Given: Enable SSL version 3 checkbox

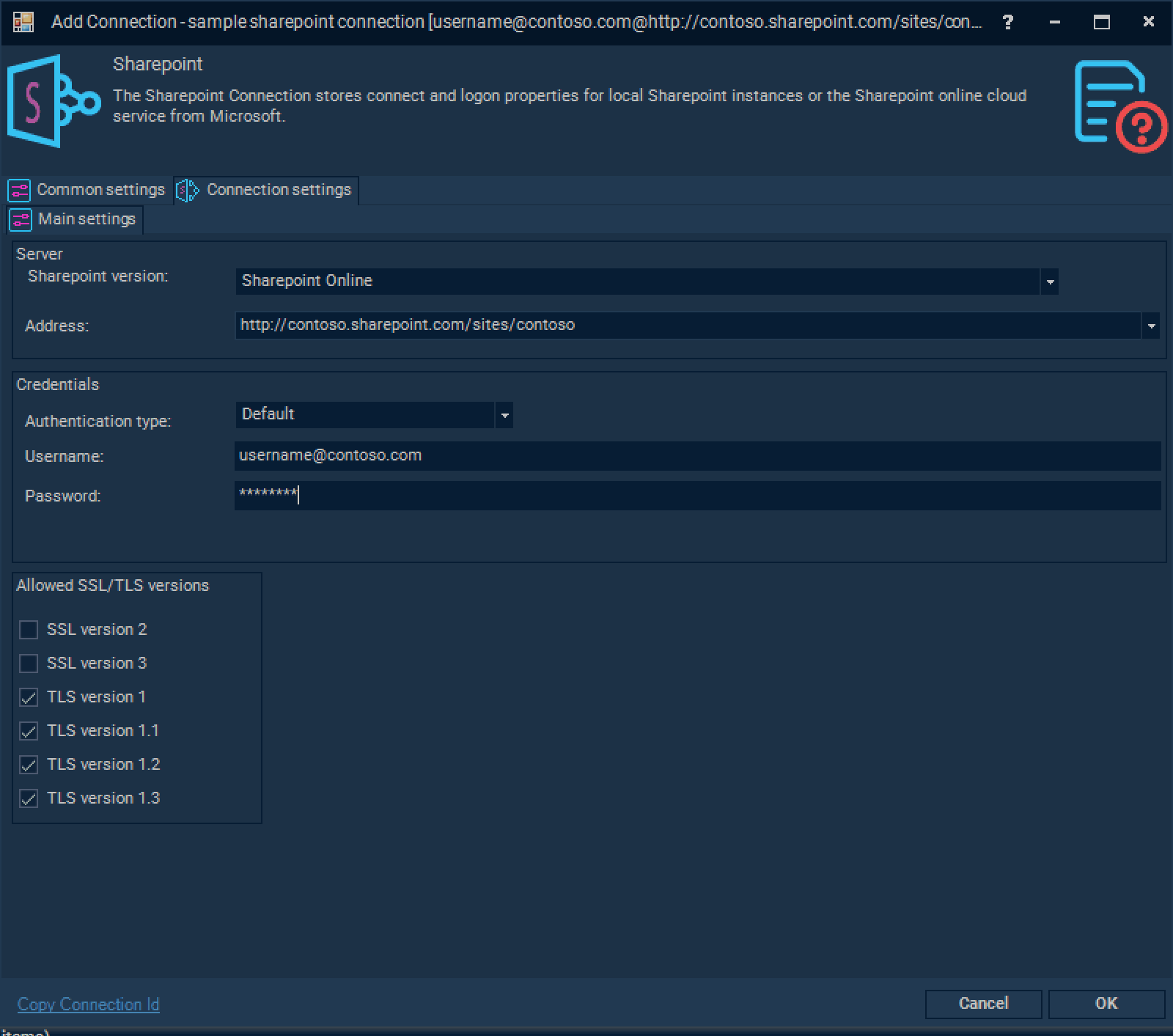Looking at the screenshot, I should (x=29, y=664).
